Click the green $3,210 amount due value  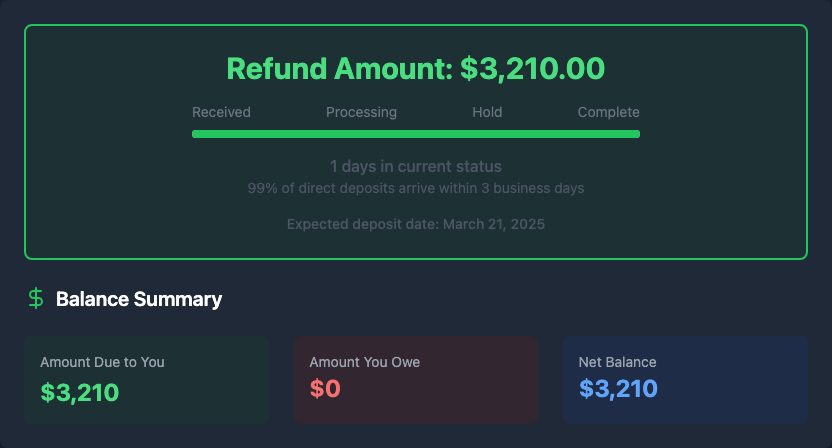tap(80, 391)
